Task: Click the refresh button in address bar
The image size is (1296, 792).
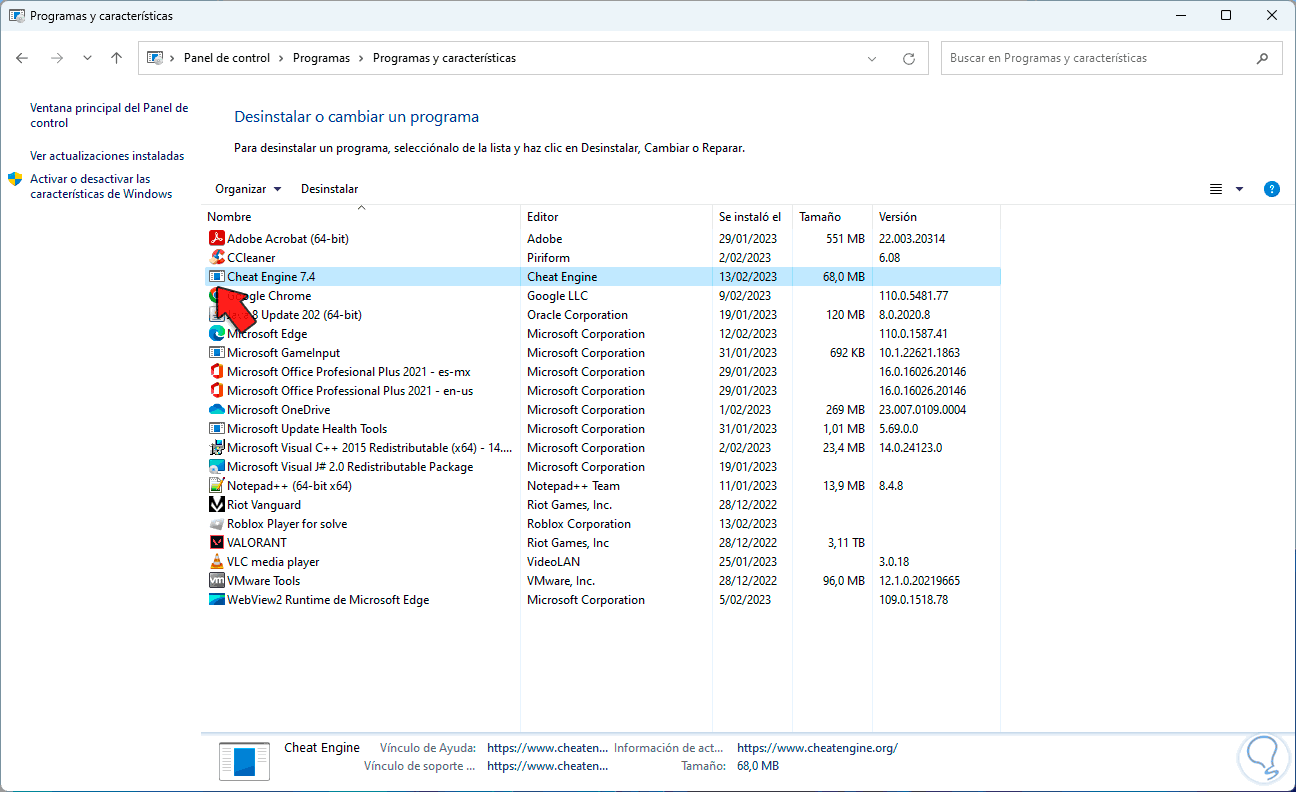Action: (x=908, y=58)
